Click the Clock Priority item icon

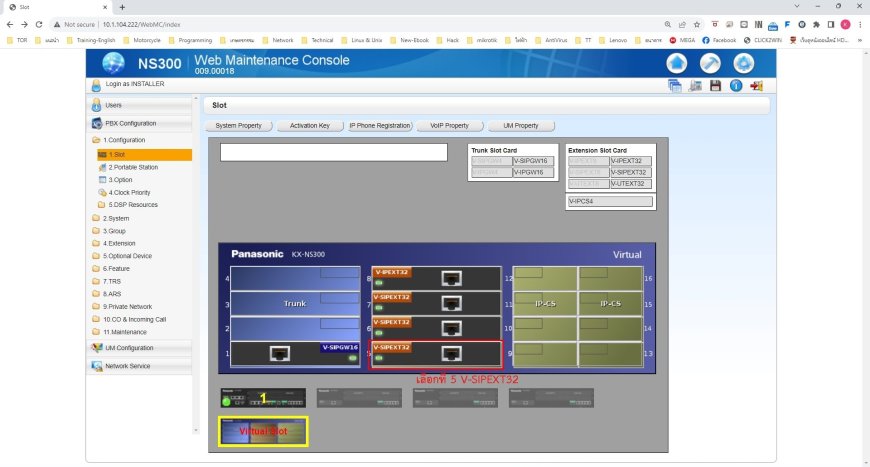102,192
